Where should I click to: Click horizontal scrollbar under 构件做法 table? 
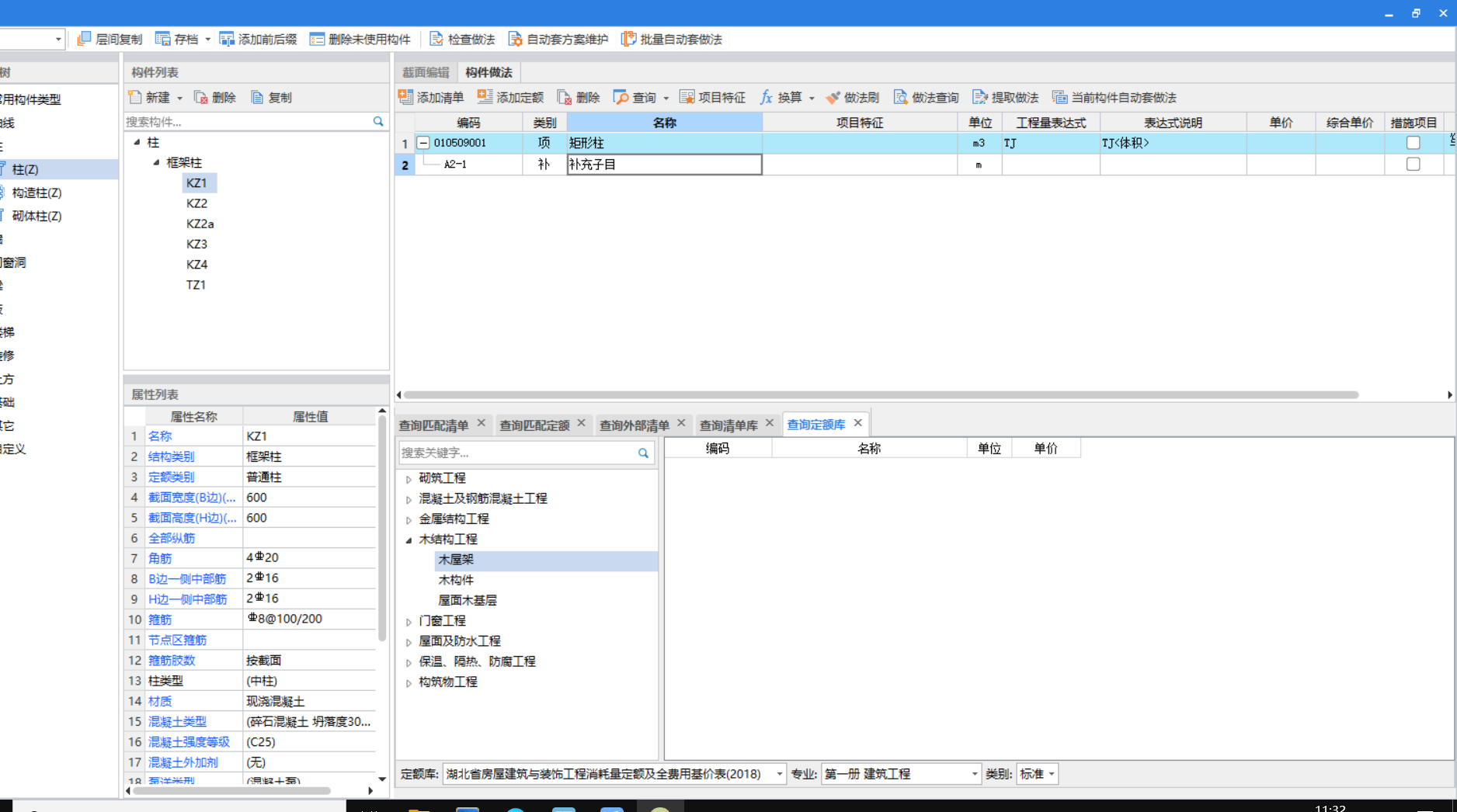pos(880,395)
